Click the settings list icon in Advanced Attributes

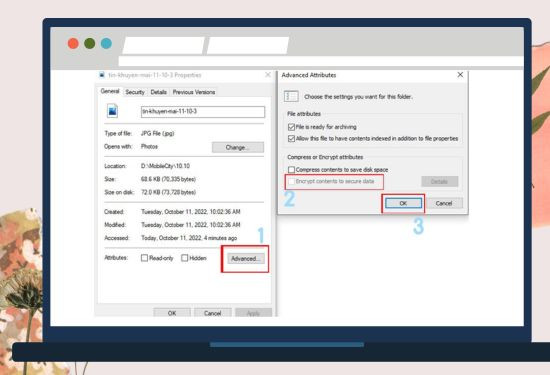291,96
